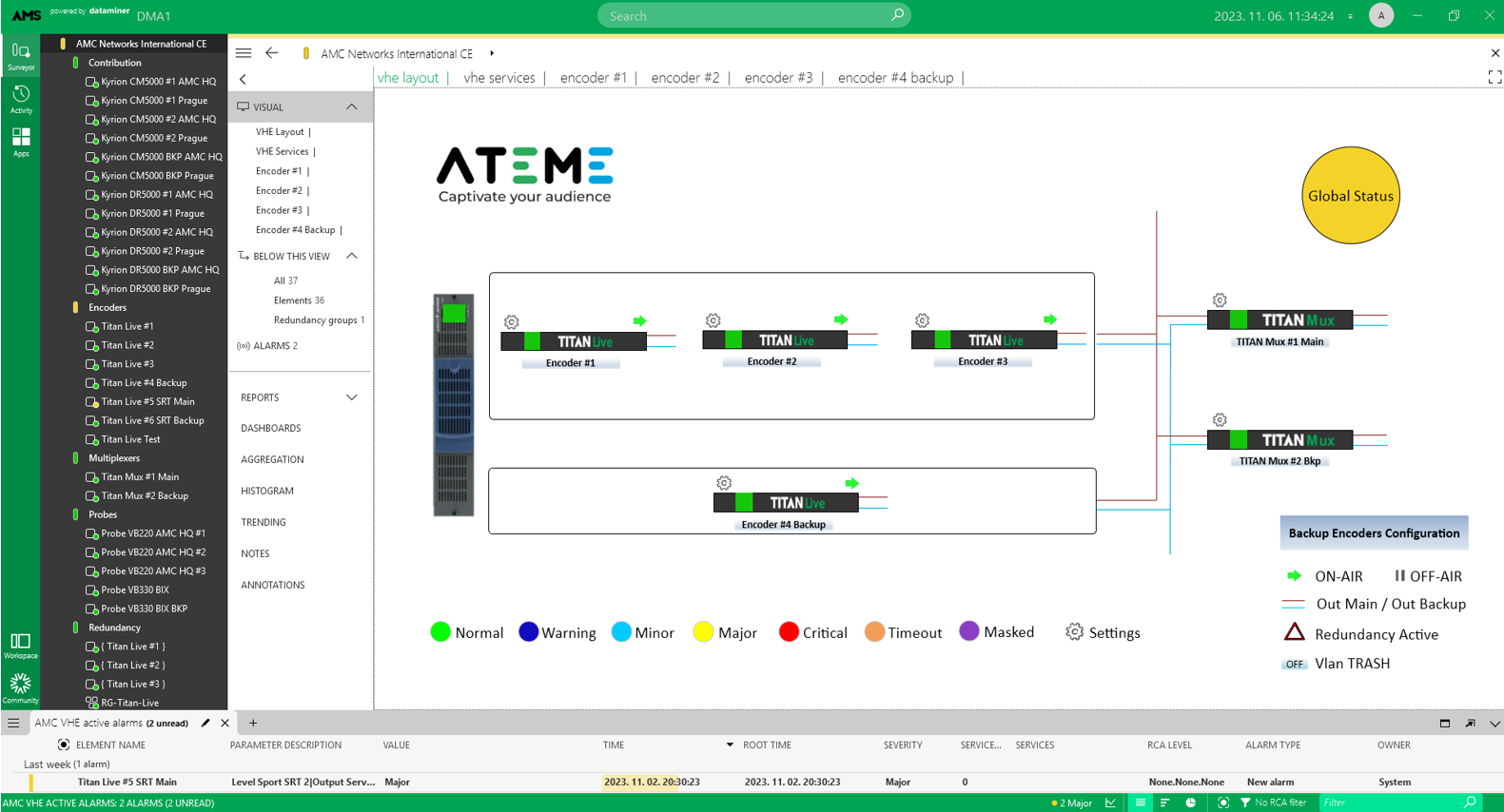The width and height of the screenshot is (1504, 812).
Task: Switch to the encoder #4 backup tab
Action: (895, 78)
